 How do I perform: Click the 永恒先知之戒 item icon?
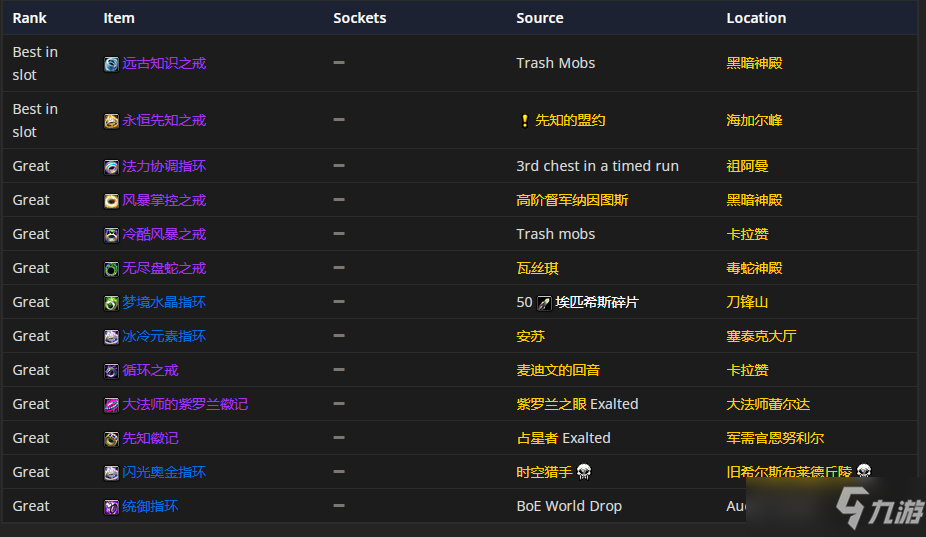tap(111, 121)
